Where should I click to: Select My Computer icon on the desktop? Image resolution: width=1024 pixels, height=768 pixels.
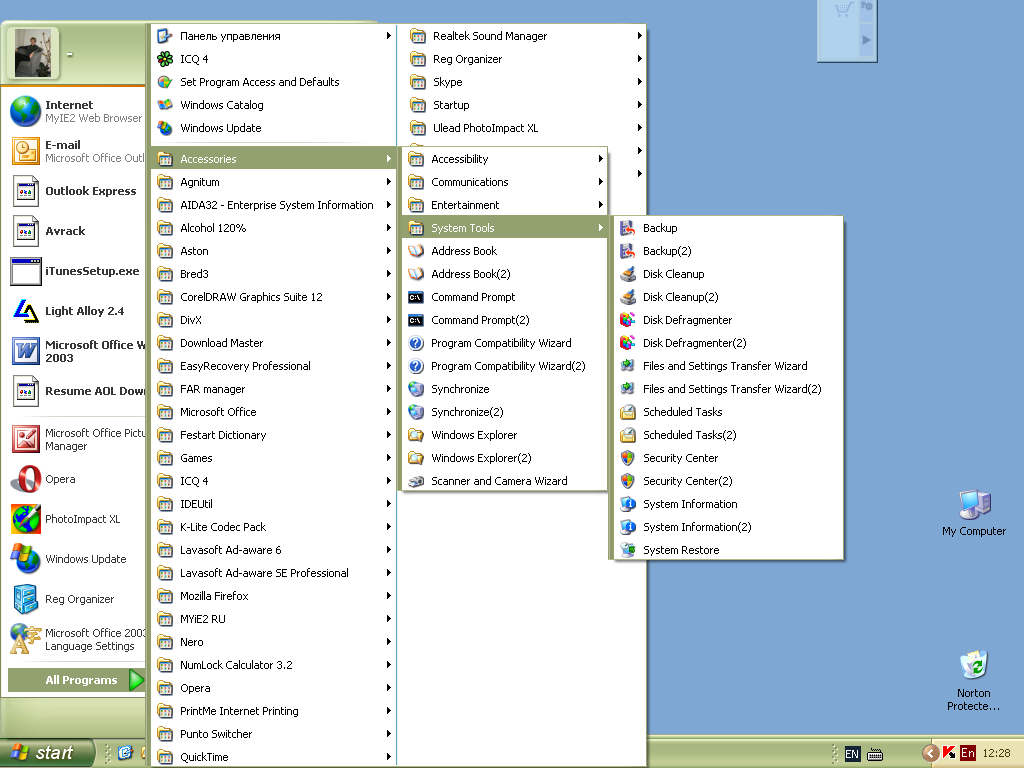point(974,513)
